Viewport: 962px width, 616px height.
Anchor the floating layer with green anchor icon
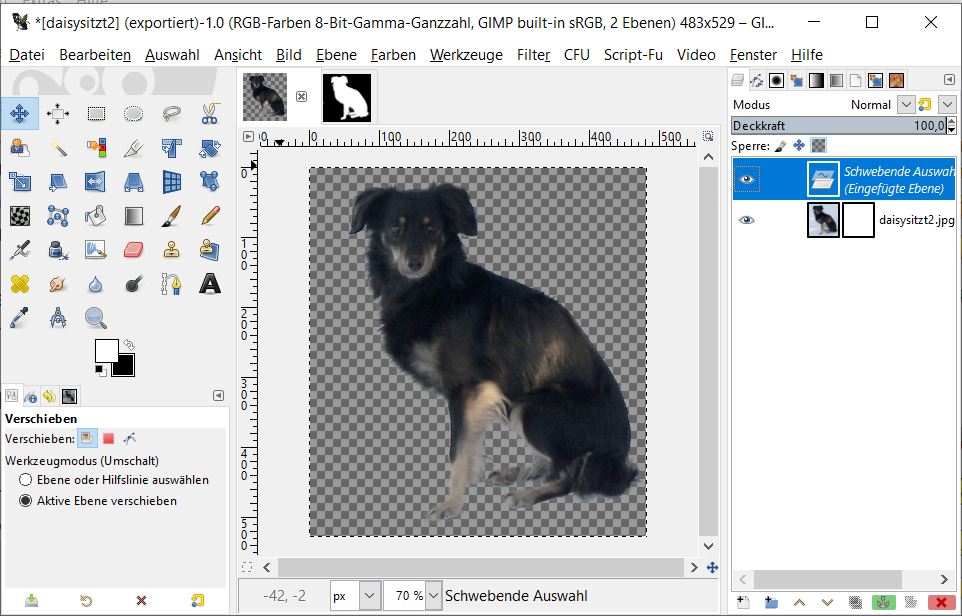point(883,602)
